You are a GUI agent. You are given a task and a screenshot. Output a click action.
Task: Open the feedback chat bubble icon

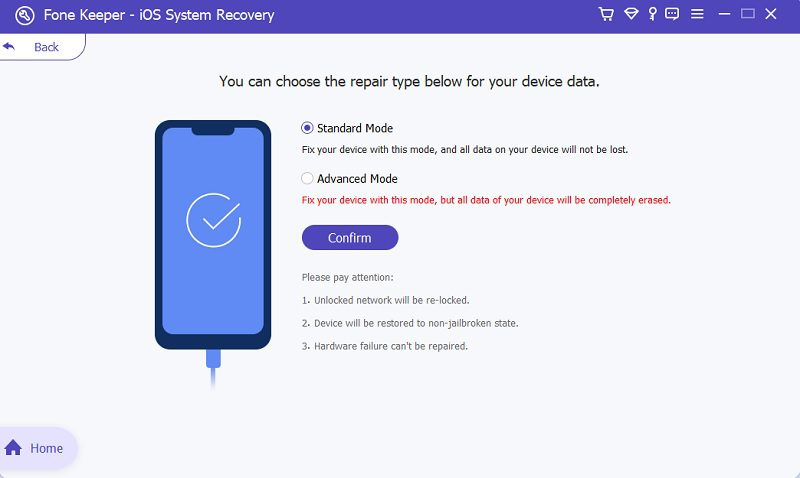[672, 15]
